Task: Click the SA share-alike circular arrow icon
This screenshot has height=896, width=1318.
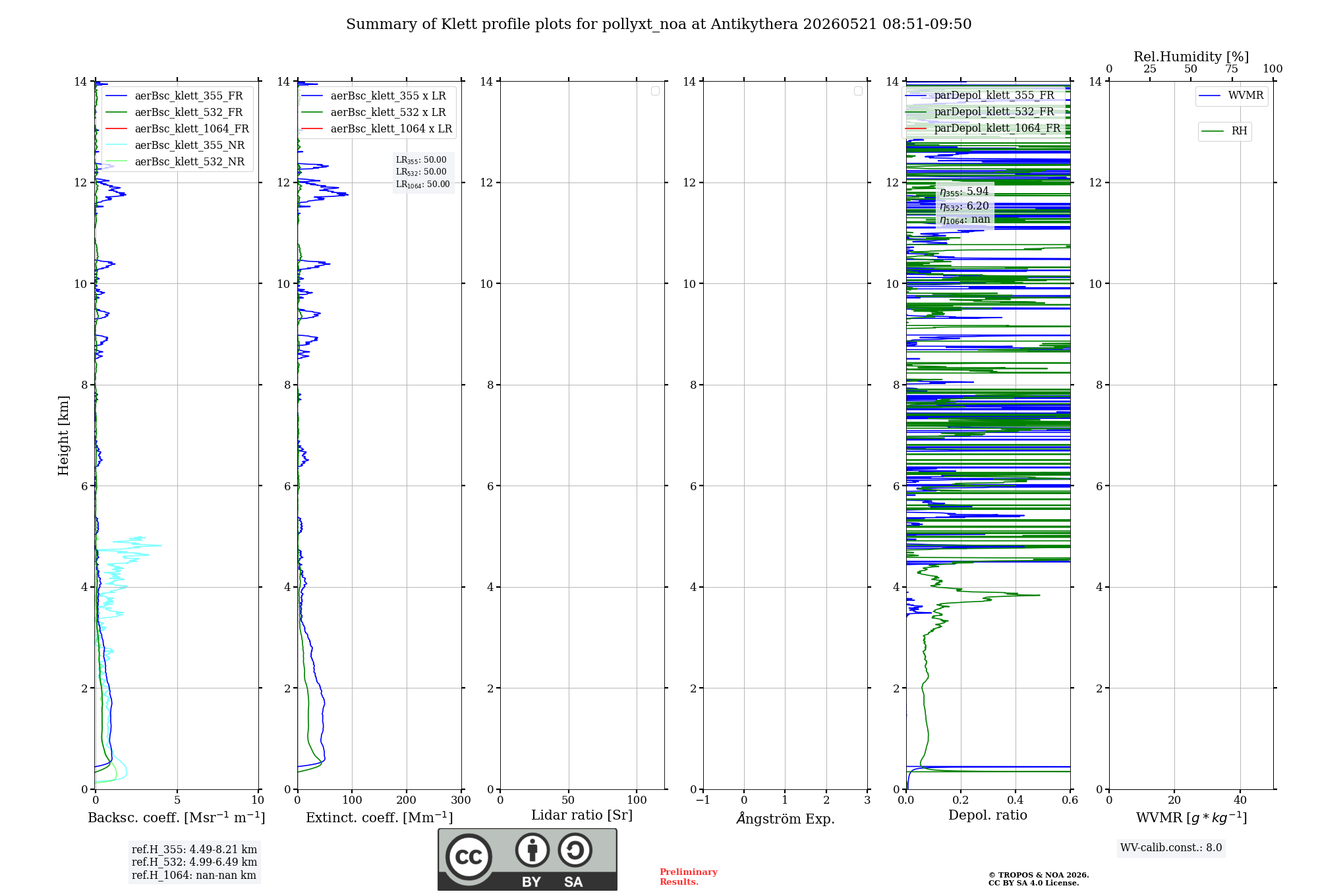Action: pyautogui.click(x=575, y=850)
